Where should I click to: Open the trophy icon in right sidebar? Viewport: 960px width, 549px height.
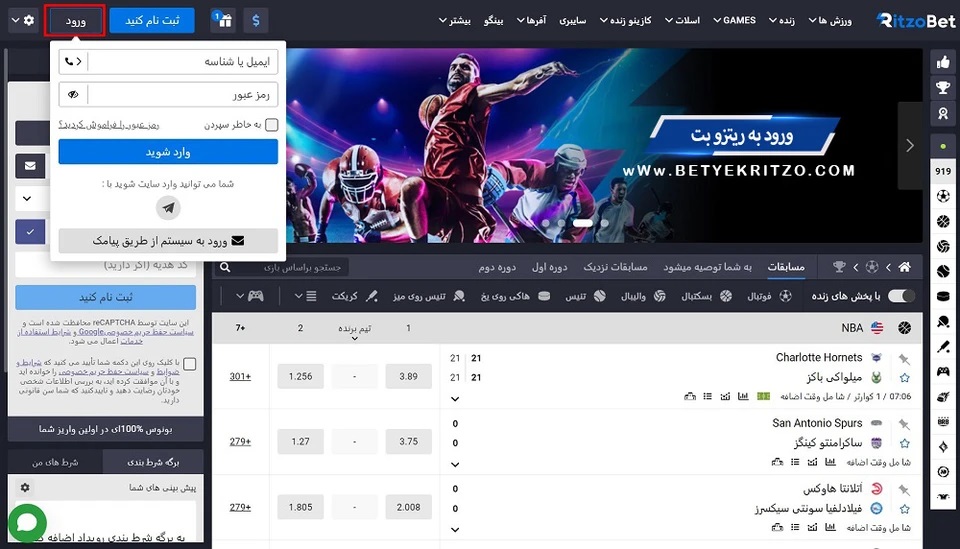(943, 88)
